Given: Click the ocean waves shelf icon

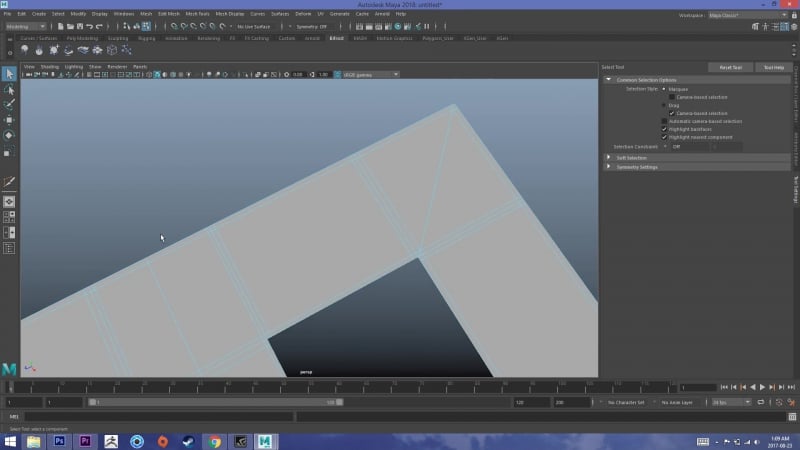Looking at the screenshot, I should click(83, 50).
